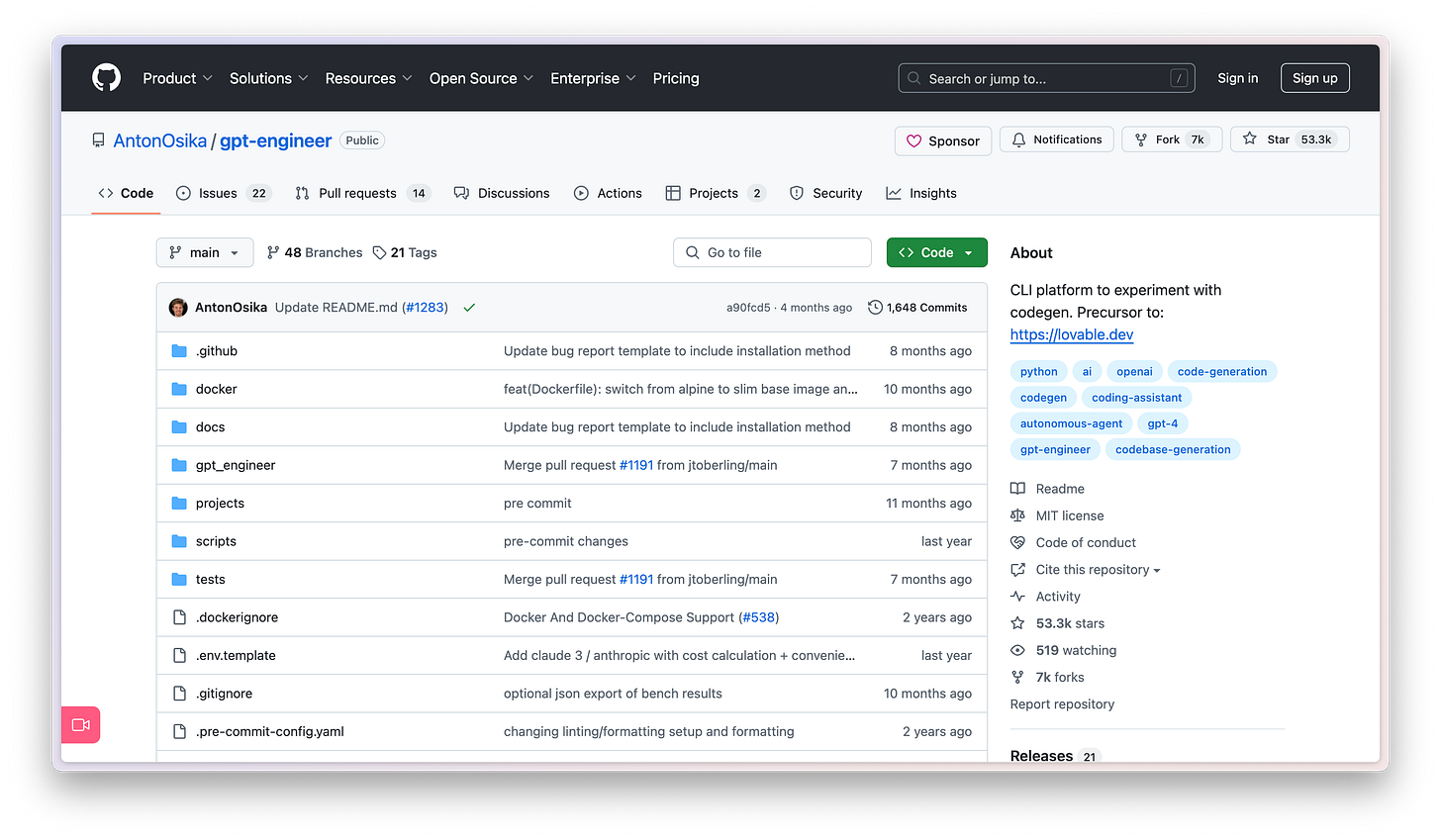Viewport: 1441px width, 840px height.
Task: Expand the Enterprise menu
Action: point(593,78)
